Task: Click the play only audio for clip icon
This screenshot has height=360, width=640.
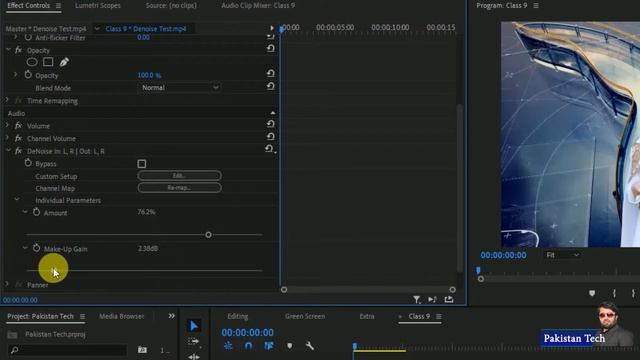Action: coord(432,300)
